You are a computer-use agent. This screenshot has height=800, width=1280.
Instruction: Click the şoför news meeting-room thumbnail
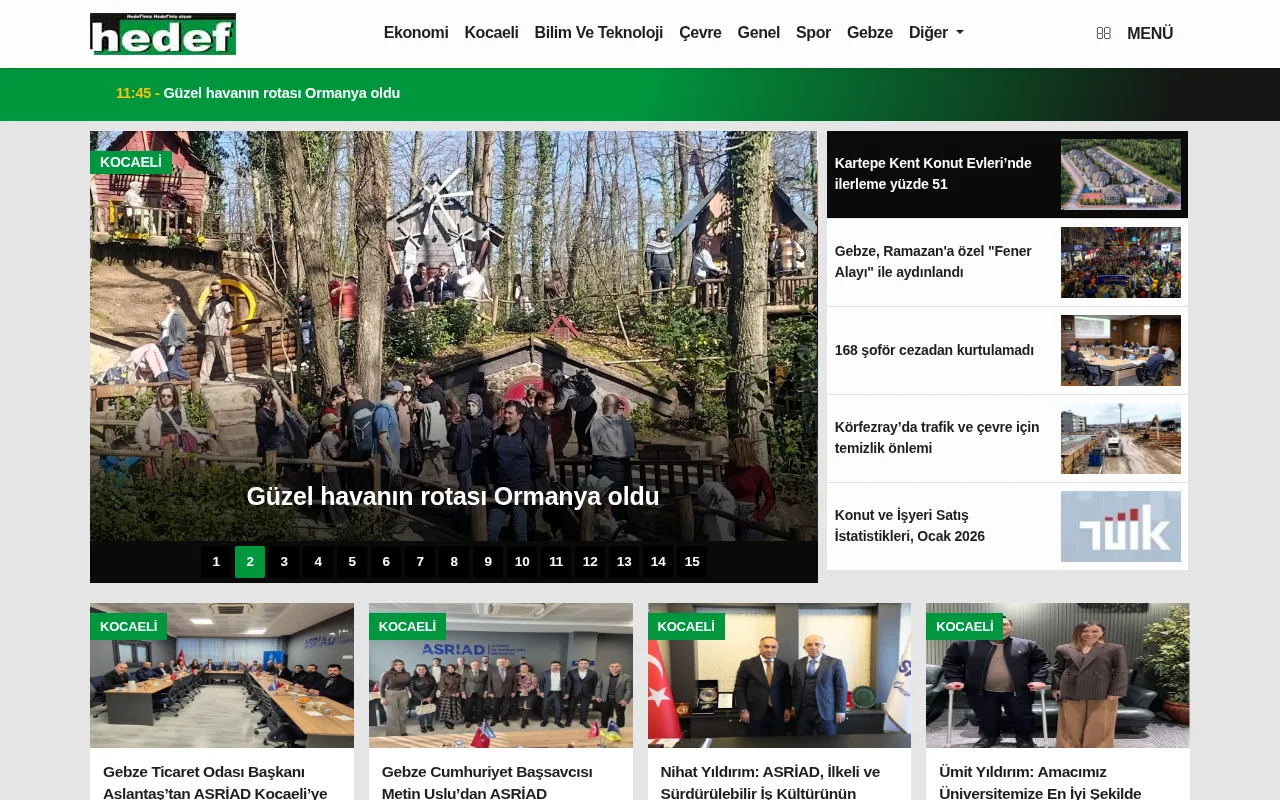(x=1120, y=350)
